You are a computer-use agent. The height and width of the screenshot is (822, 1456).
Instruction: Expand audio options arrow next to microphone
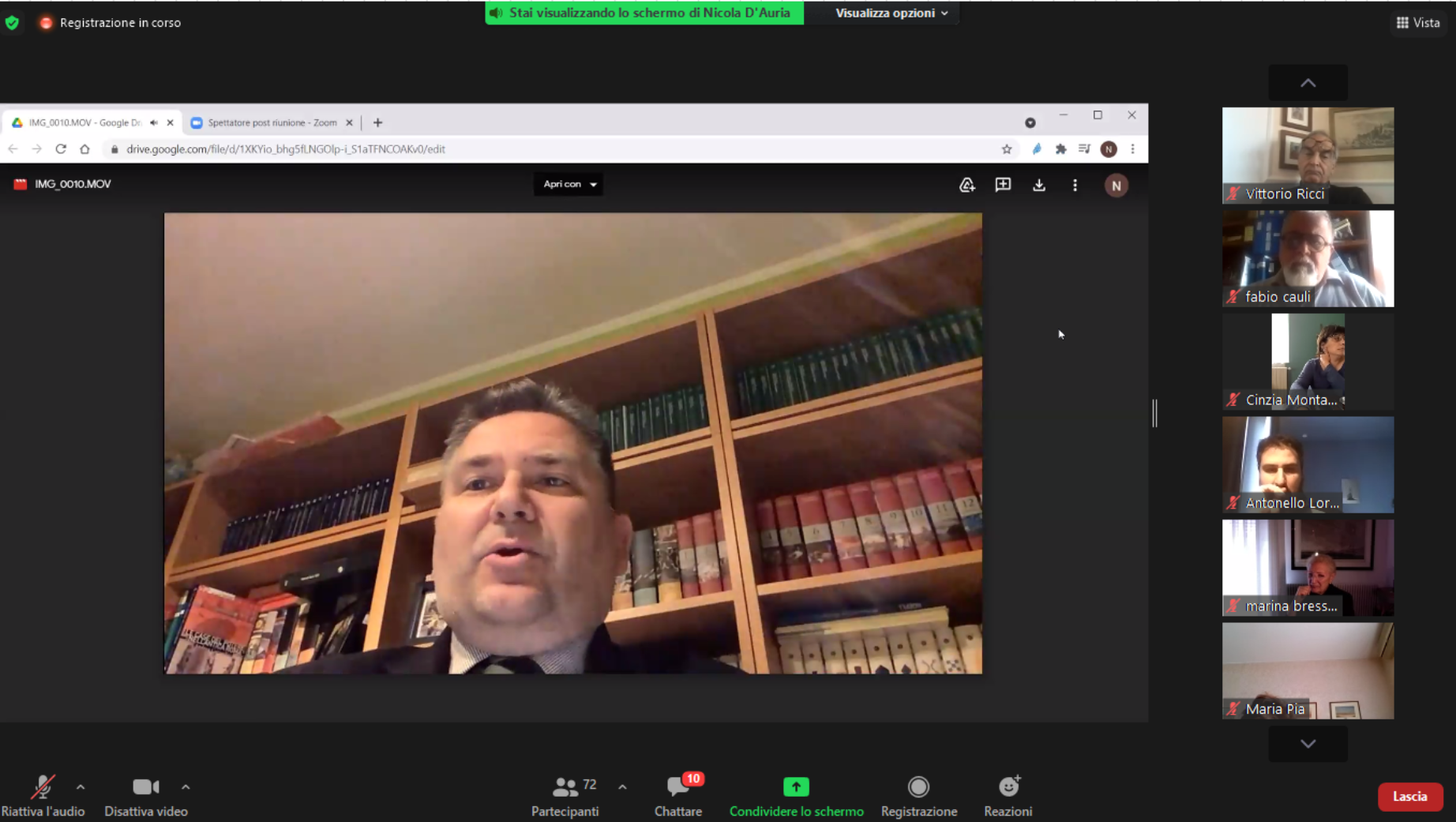[x=81, y=786]
